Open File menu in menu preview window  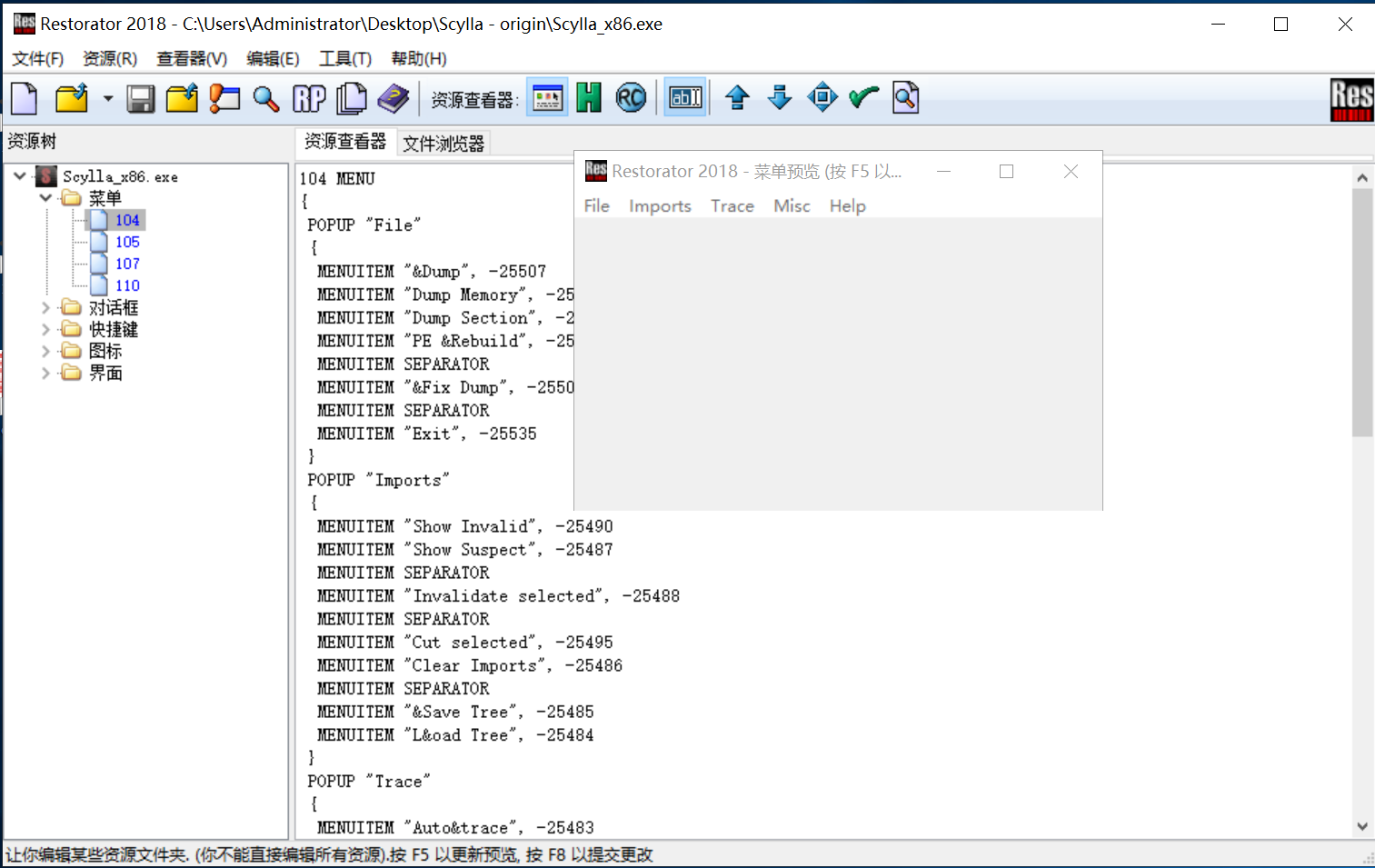pyautogui.click(x=596, y=206)
